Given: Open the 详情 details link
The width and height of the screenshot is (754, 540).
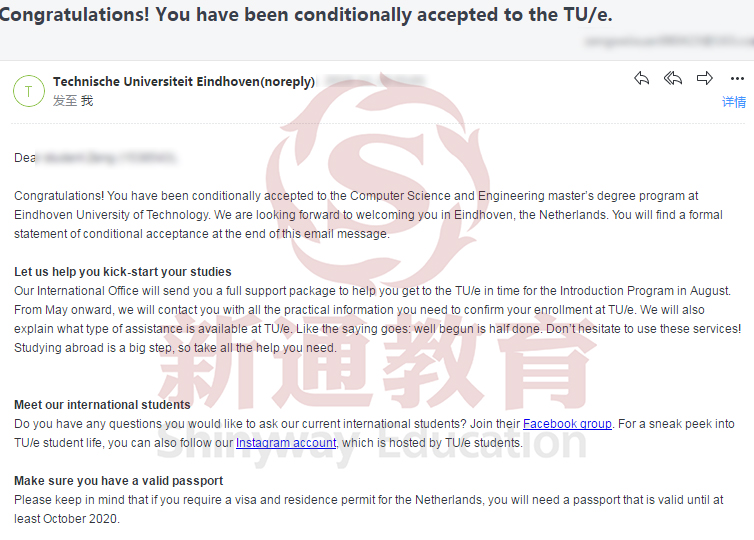Looking at the screenshot, I should click(734, 102).
